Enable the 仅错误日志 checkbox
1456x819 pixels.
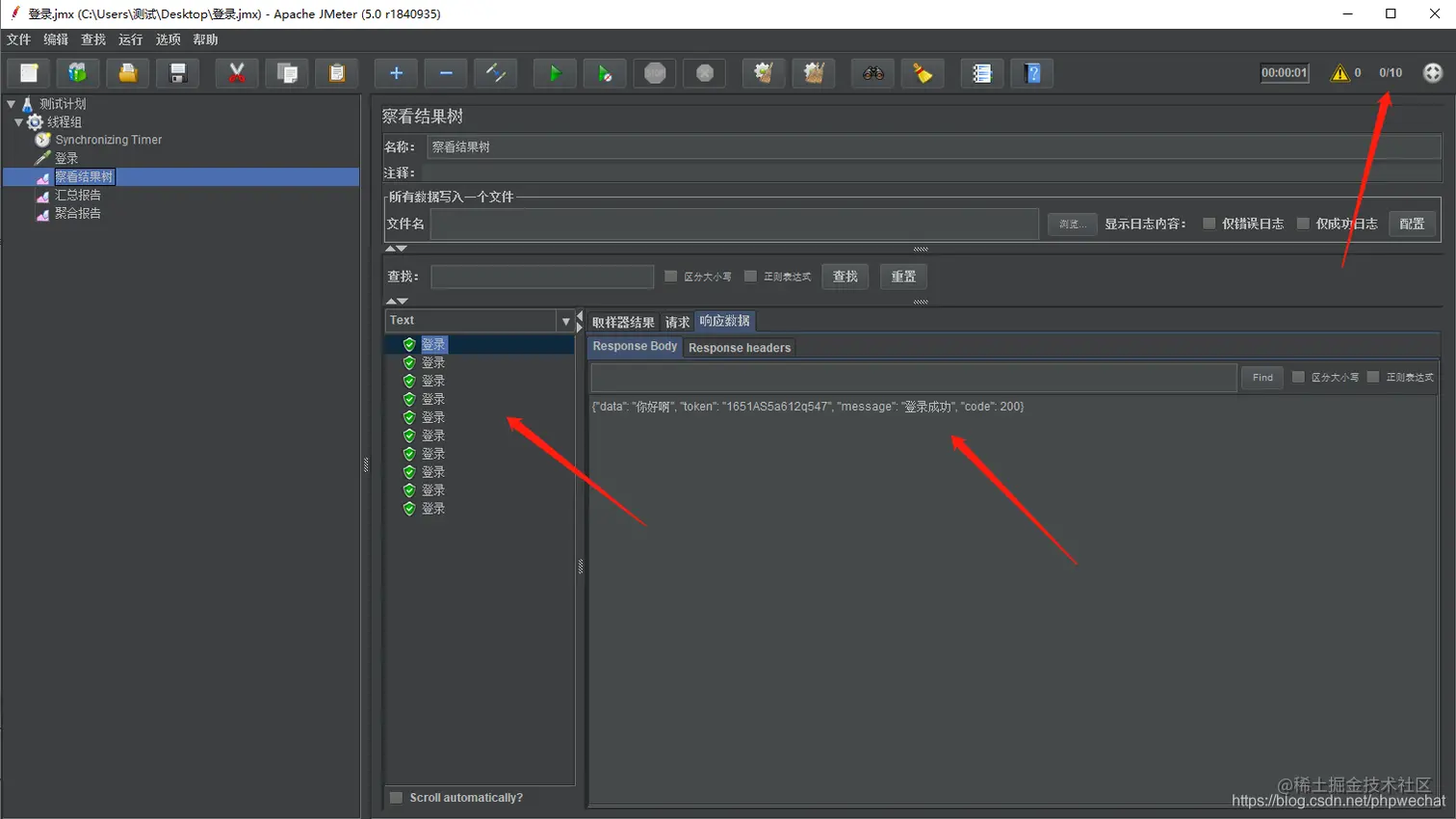[1209, 224]
